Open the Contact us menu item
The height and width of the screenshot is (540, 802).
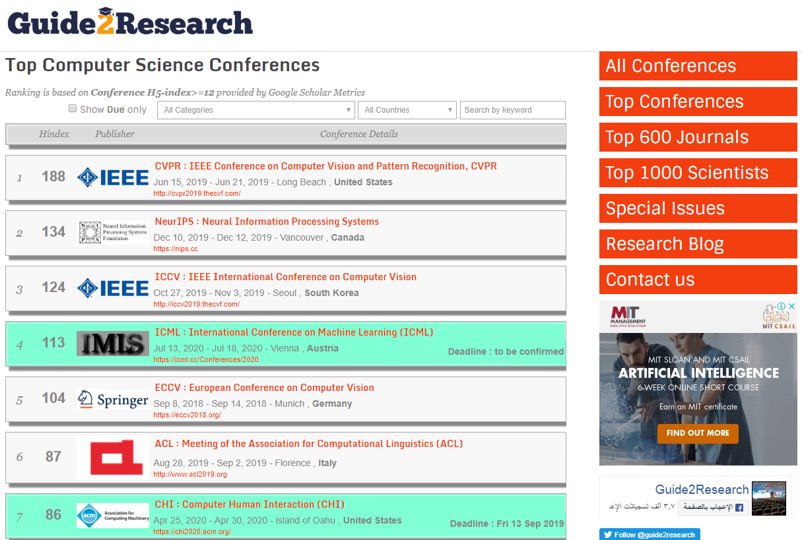(698, 279)
